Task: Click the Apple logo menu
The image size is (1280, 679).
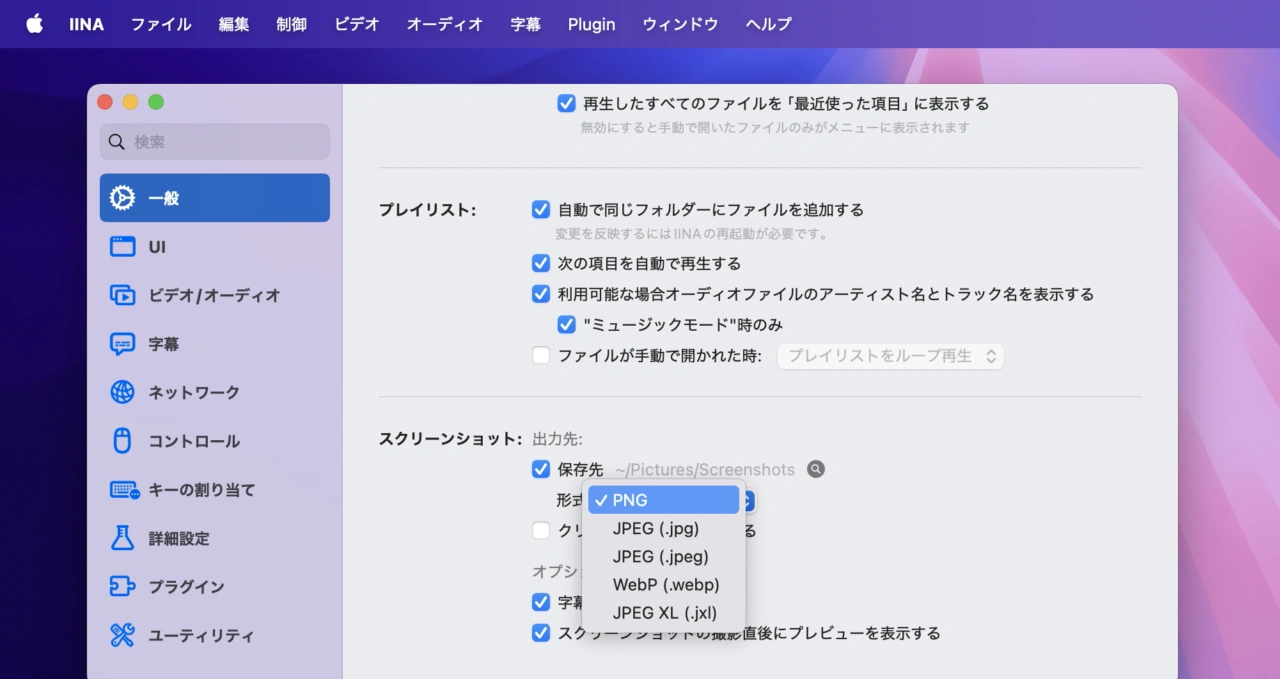Action: click(x=34, y=24)
